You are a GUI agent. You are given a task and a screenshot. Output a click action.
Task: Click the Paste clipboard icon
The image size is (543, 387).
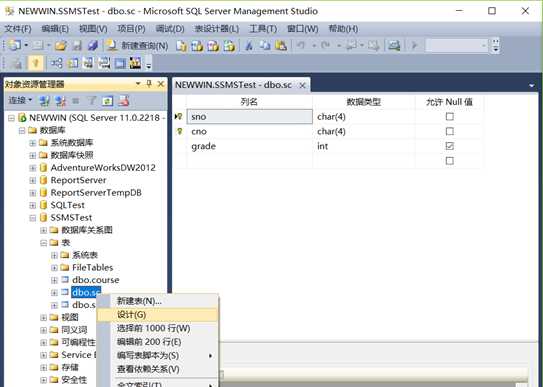[281, 45]
